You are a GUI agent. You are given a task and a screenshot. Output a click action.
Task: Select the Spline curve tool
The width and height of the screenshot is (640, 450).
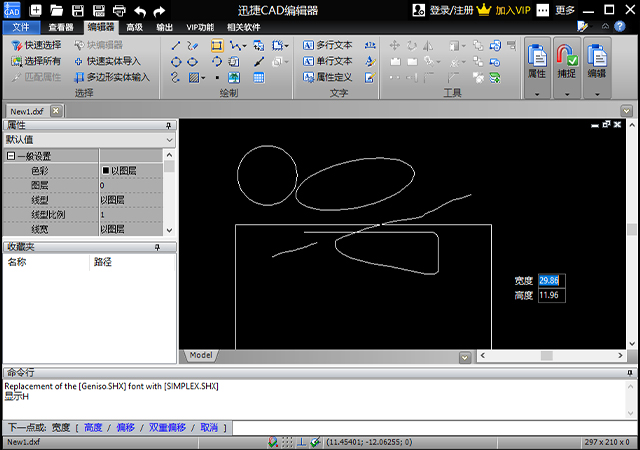(x=176, y=77)
